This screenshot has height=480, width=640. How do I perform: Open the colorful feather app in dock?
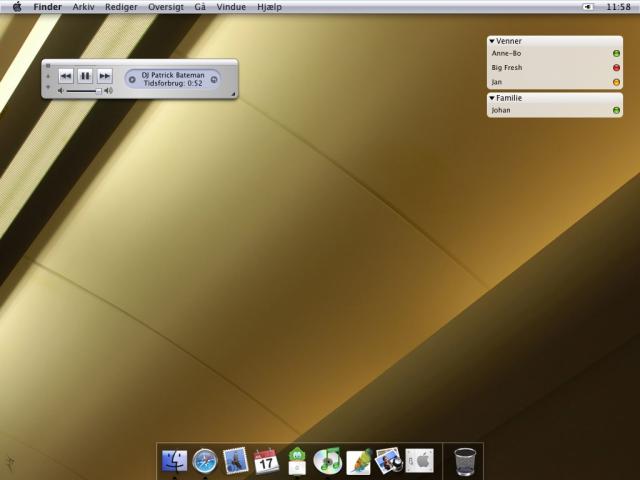[x=359, y=462]
